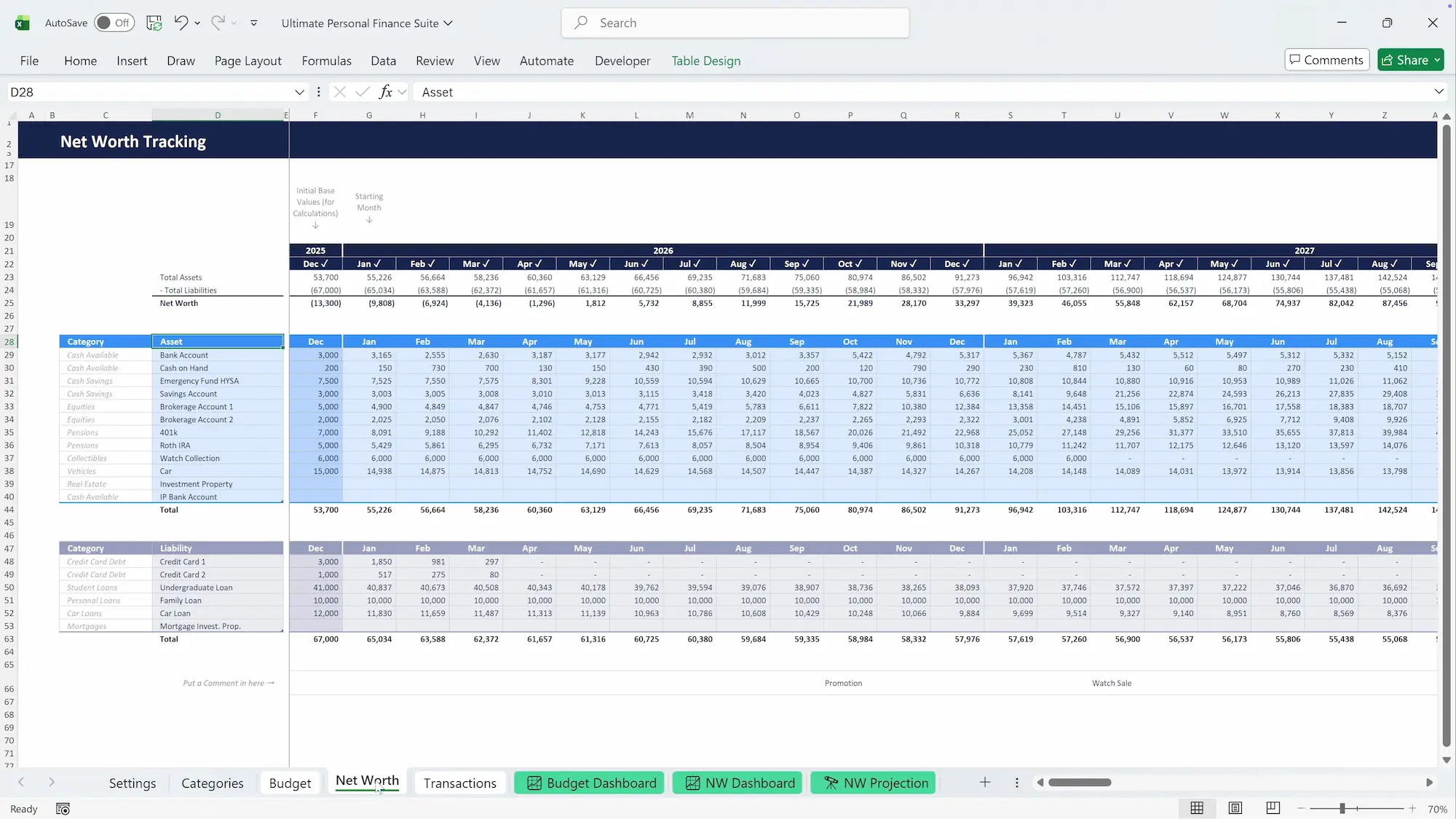Viewport: 1456px width, 819px height.
Task: Click the Normal view grid icon
Action: (x=1196, y=808)
